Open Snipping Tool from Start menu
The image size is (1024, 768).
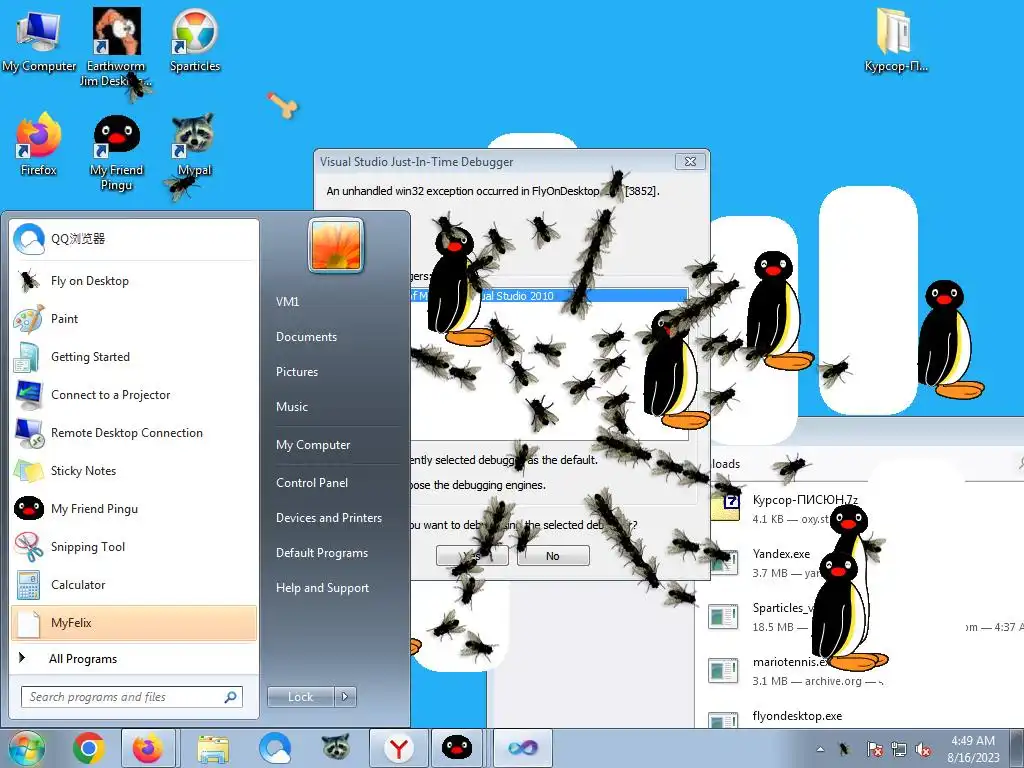[134, 547]
